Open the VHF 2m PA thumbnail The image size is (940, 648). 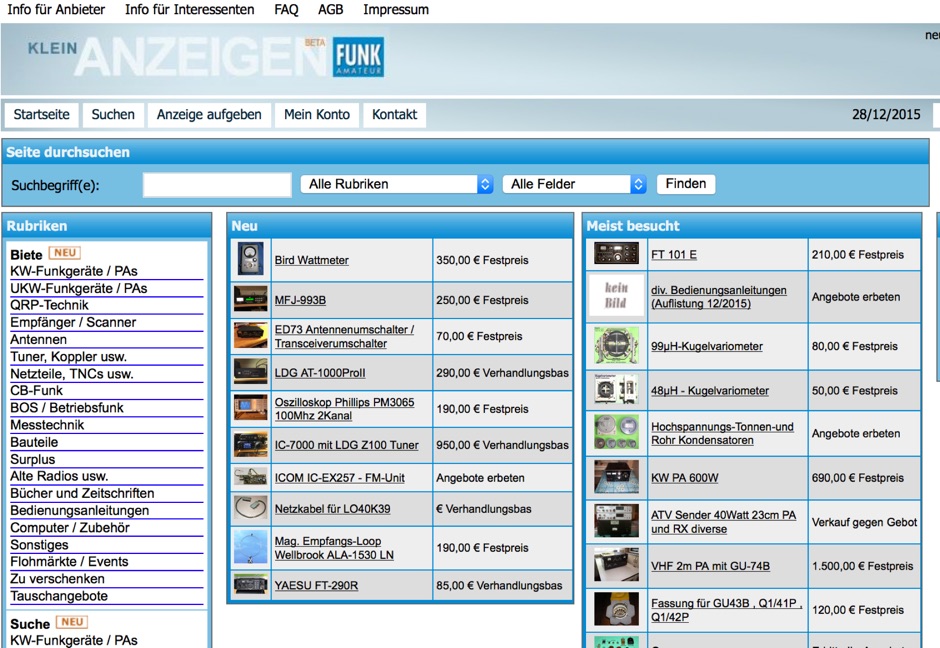(x=616, y=565)
